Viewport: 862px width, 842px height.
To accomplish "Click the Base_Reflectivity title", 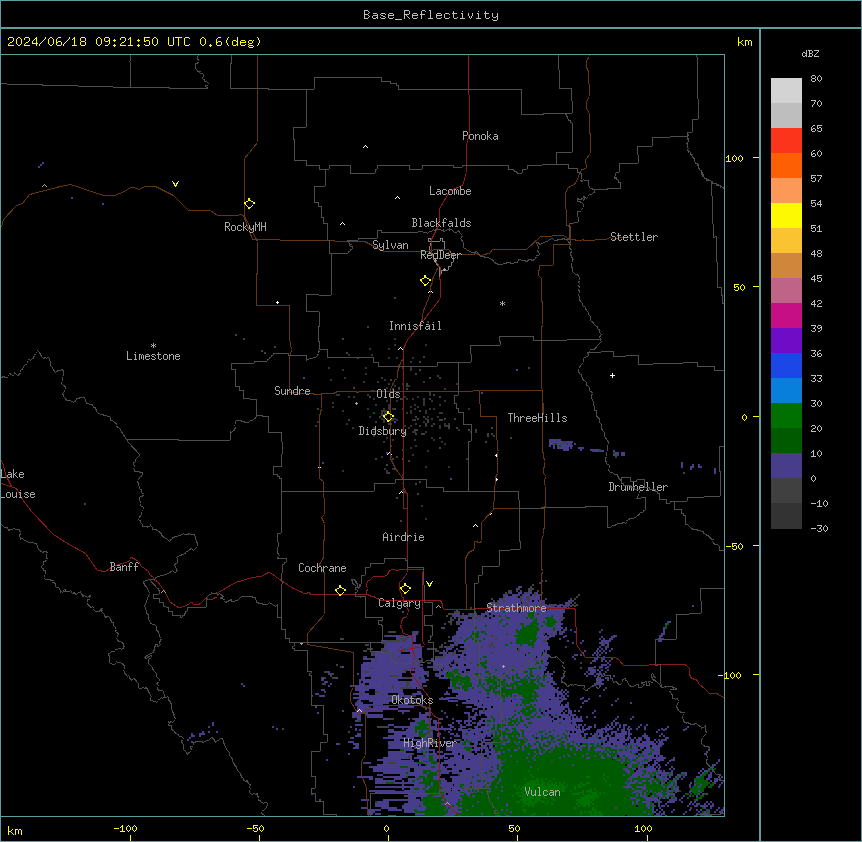I will point(431,15).
